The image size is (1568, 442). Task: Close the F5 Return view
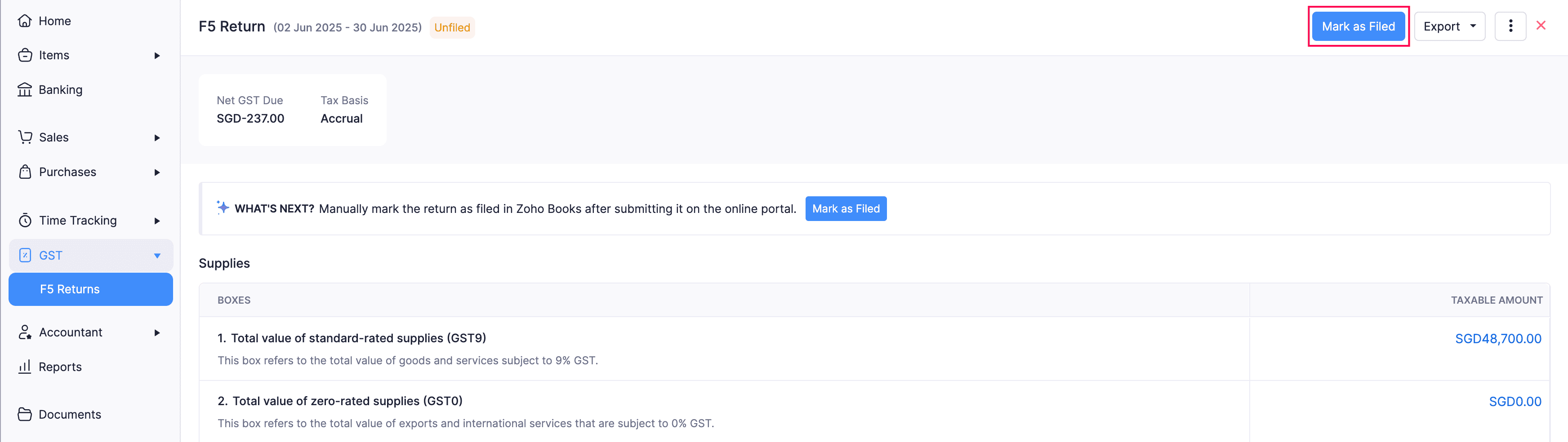[1541, 26]
